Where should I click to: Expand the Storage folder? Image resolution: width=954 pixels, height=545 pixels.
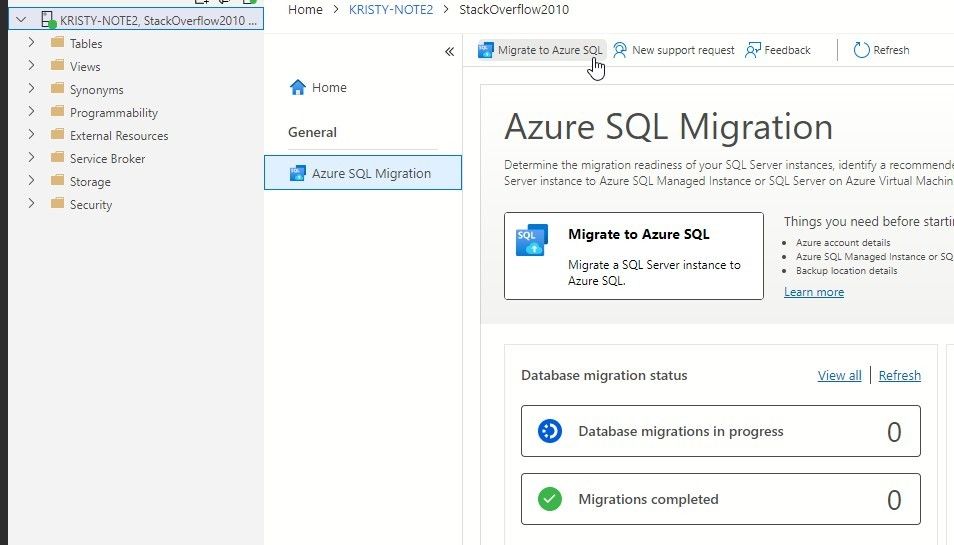(32, 181)
